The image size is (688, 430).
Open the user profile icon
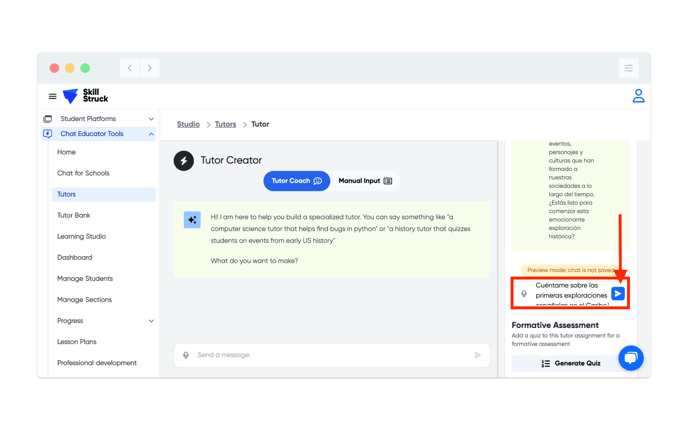tap(638, 96)
